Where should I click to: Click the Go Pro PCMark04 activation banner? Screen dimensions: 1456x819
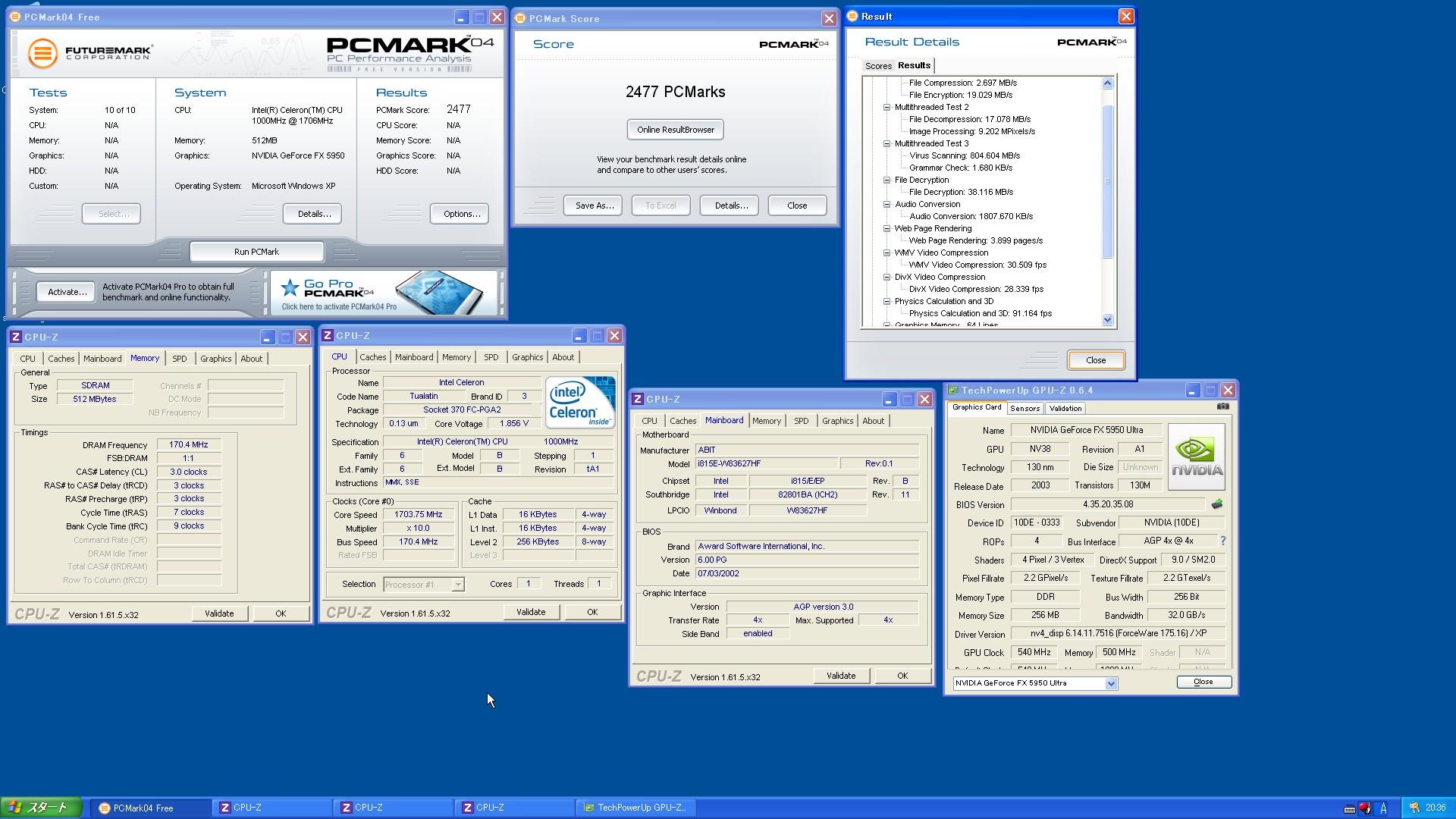point(384,293)
